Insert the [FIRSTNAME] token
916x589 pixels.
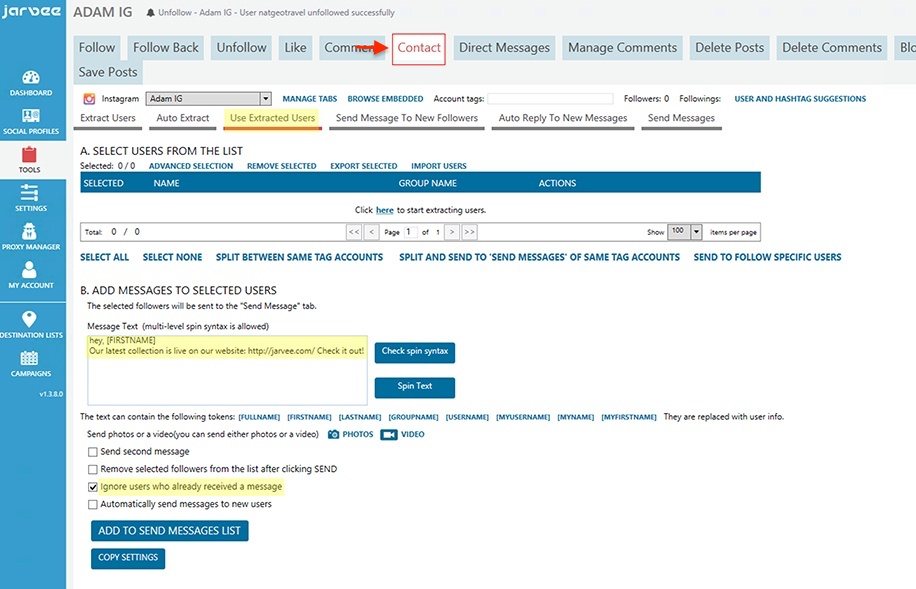[x=309, y=417]
